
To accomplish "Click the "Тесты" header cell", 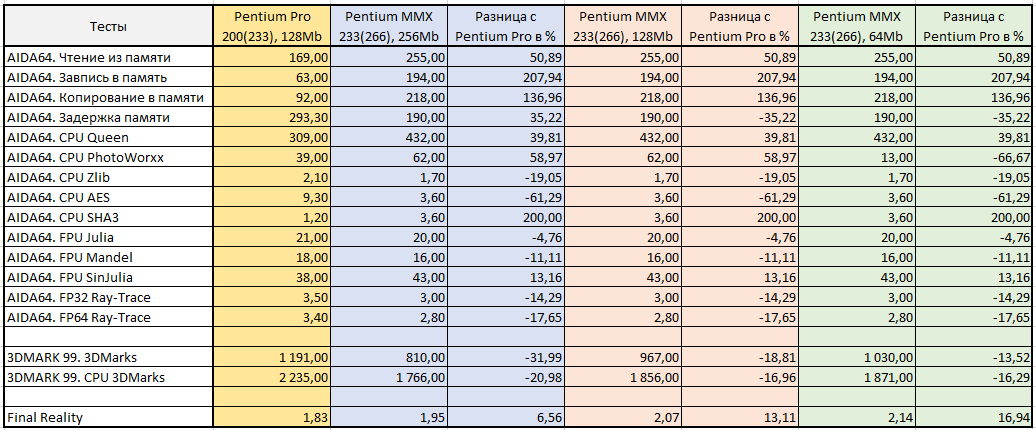I will pyautogui.click(x=107, y=26).
